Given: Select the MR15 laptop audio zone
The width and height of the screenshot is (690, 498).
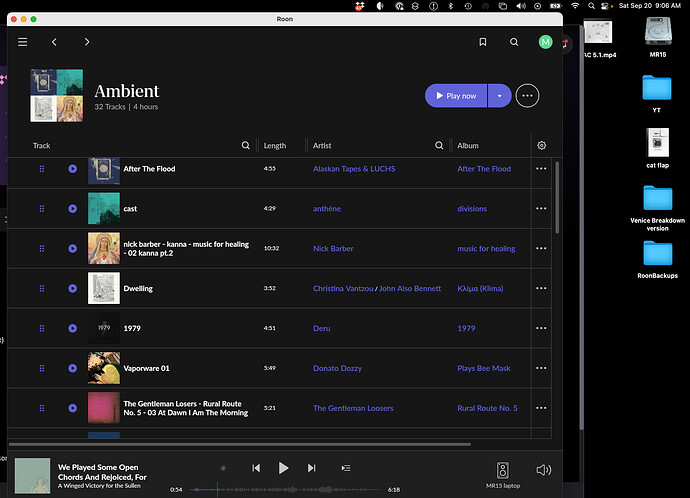Looking at the screenshot, I should coord(502,473).
